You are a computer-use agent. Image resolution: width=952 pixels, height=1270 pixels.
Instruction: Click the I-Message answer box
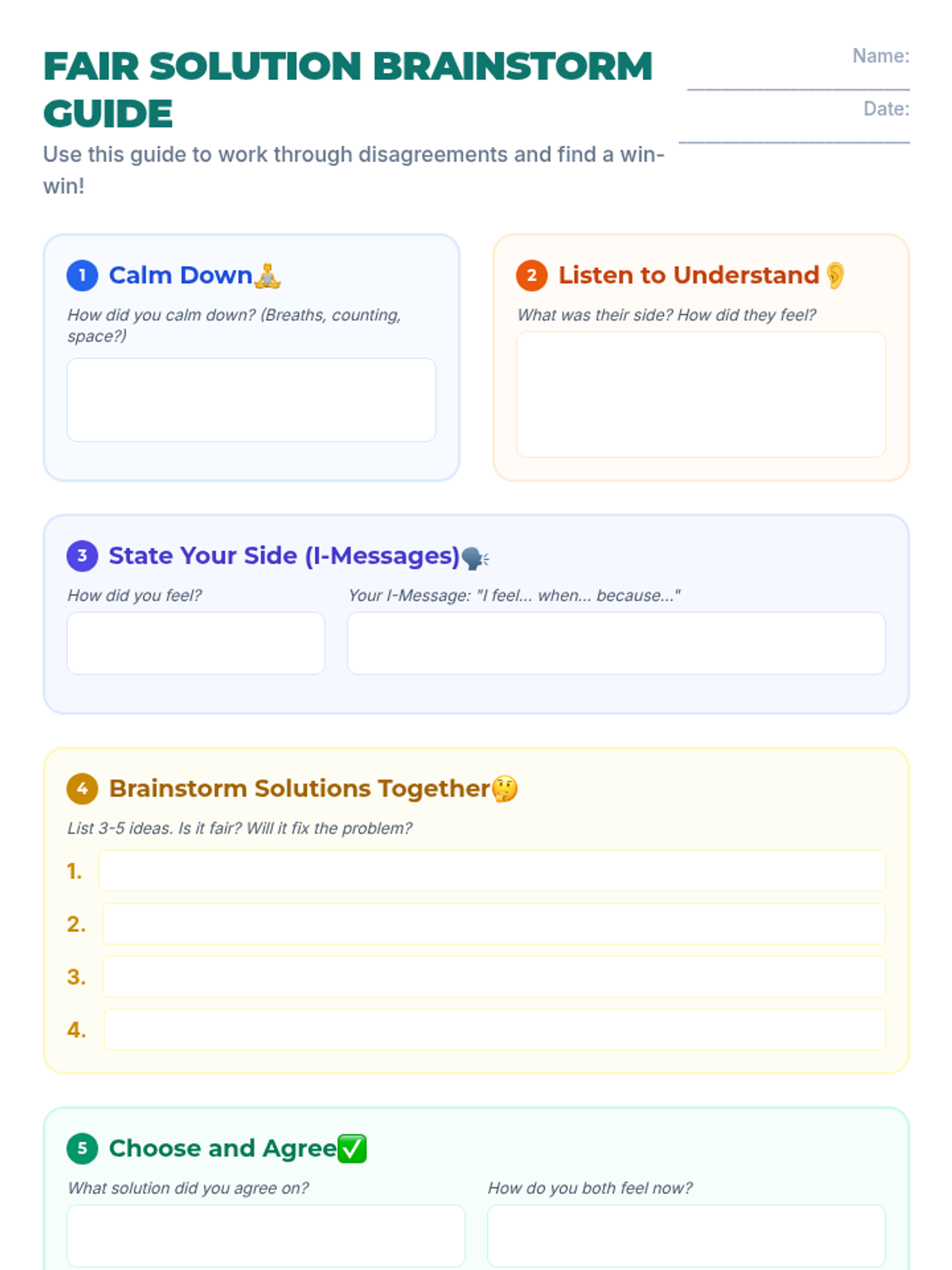tap(616, 643)
